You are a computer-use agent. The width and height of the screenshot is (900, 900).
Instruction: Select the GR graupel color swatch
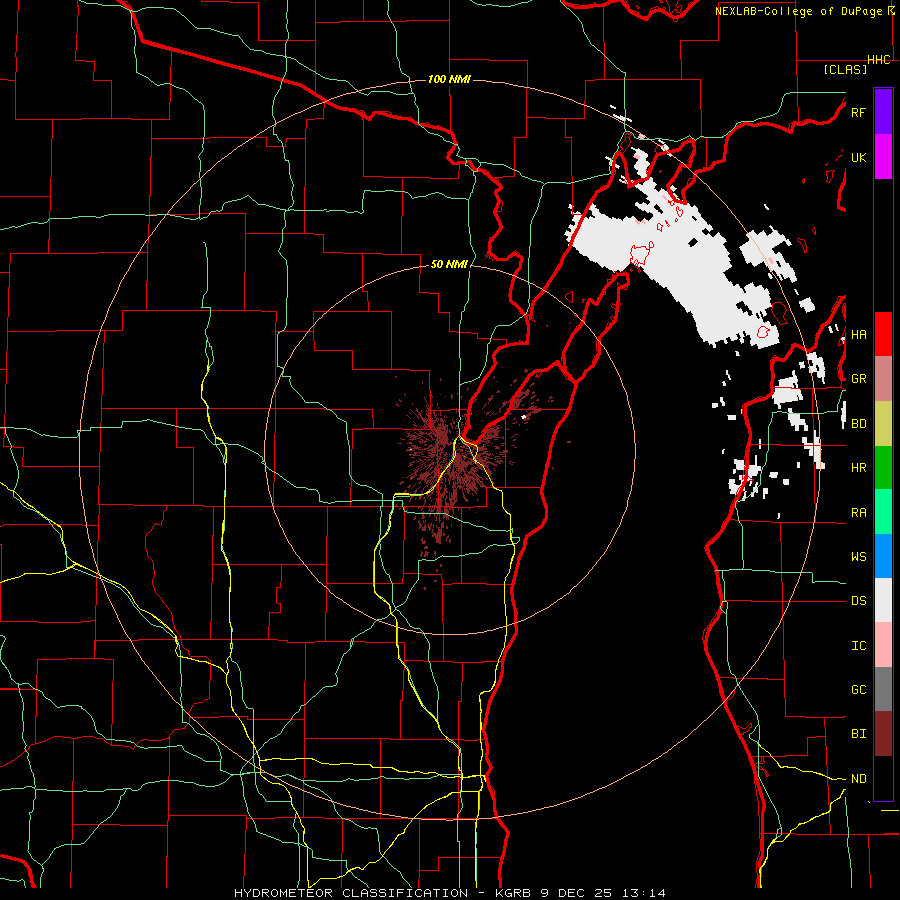click(883, 379)
